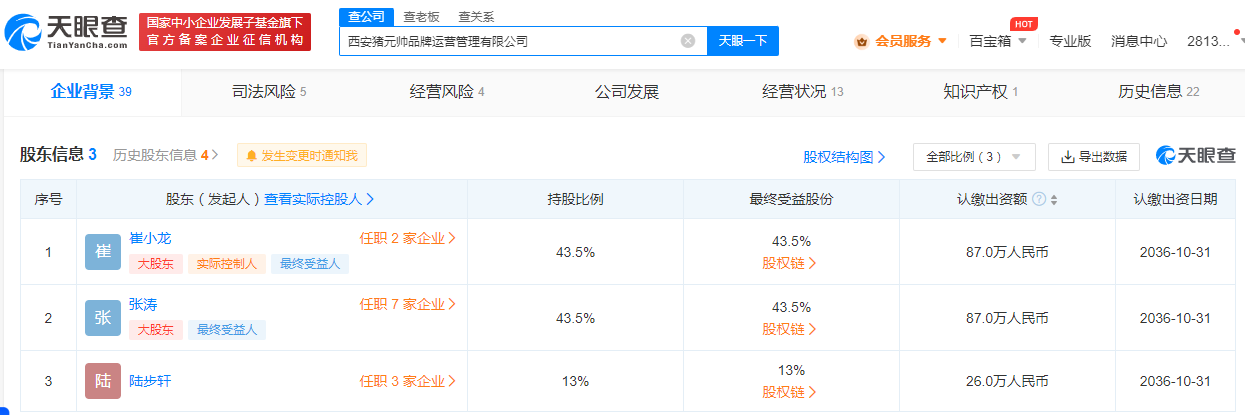Sort by 认缴出资额 column arrows

pyautogui.click(x=1054, y=199)
